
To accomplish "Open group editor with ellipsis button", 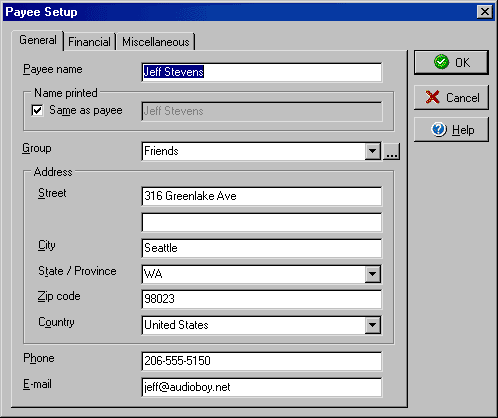I will click(391, 152).
